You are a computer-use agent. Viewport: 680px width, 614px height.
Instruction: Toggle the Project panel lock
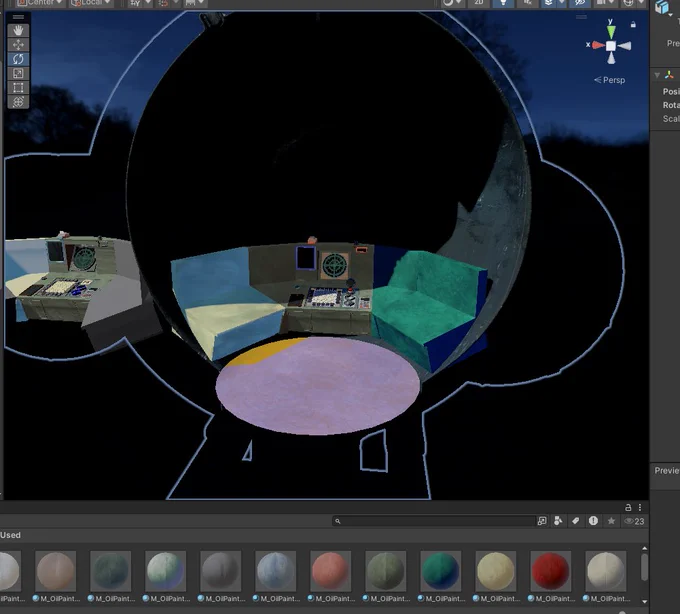628,507
